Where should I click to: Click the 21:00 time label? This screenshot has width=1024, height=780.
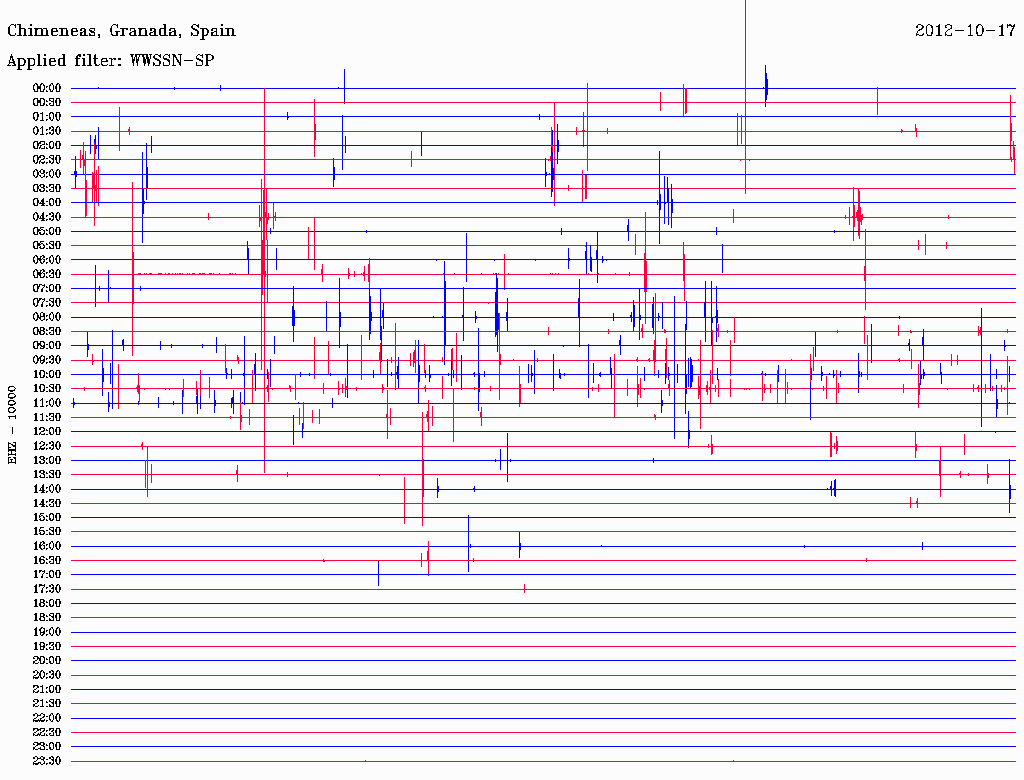47,689
